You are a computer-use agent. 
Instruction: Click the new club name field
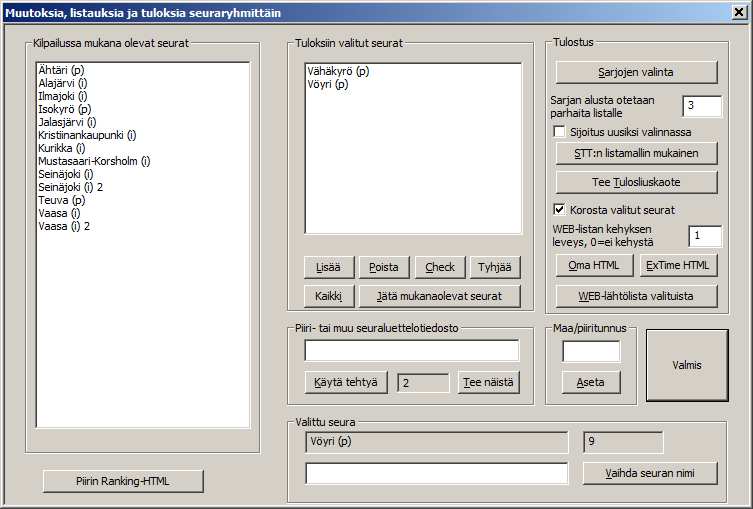[437, 473]
